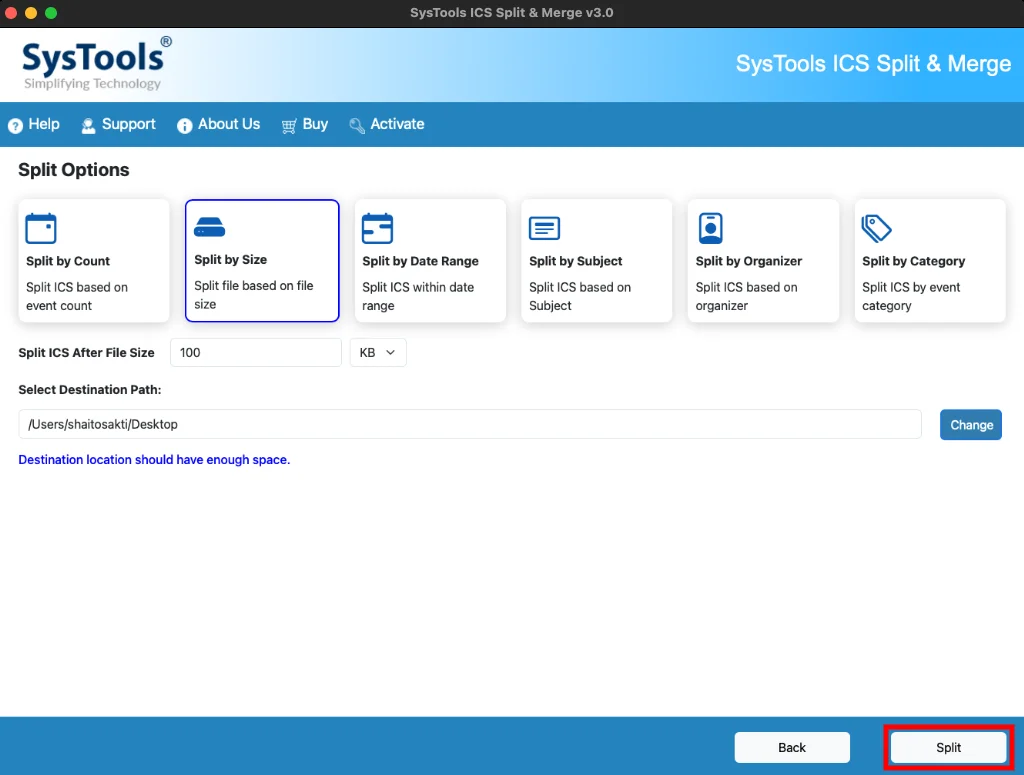Click the SysTools logo in the header
Screen dimensions: 1024x775
(97, 63)
